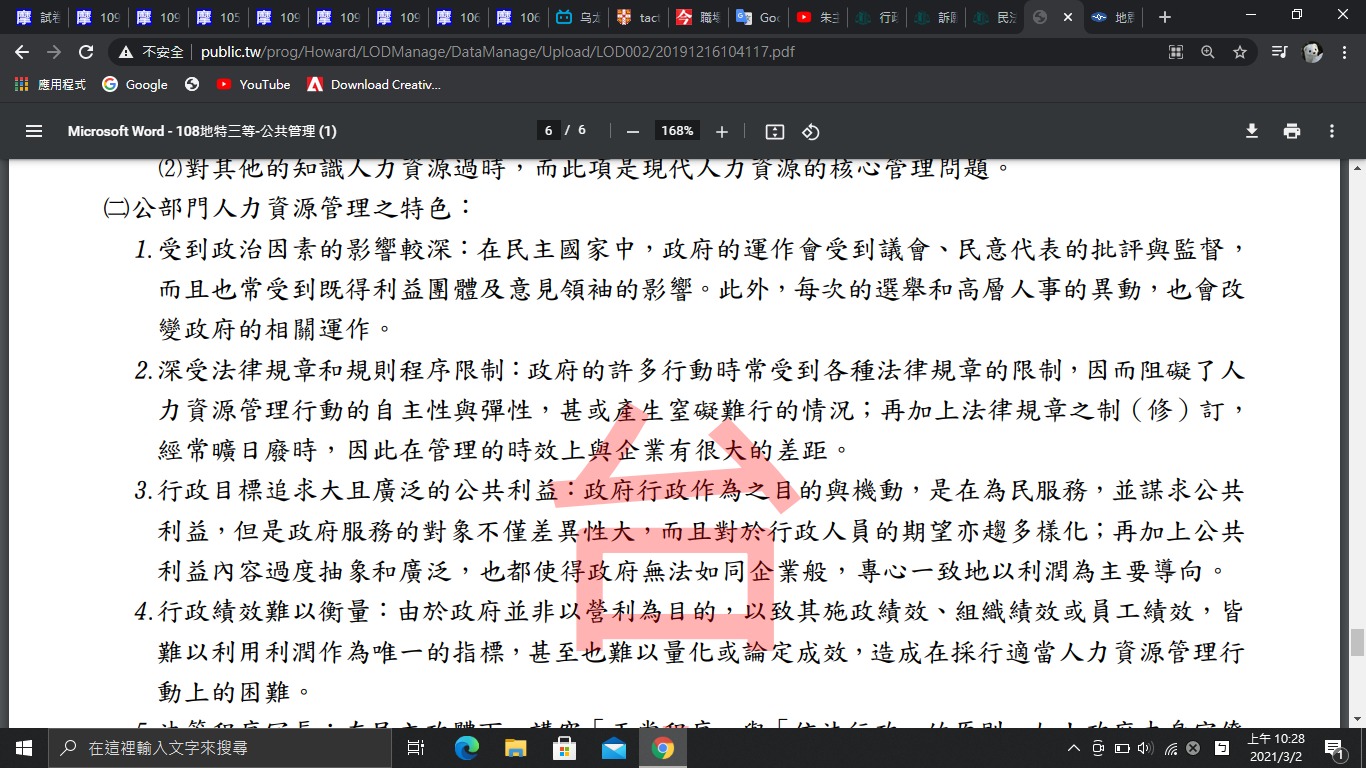This screenshot has width=1366, height=768.
Task: Click the vertical scrollbar thumb
Action: (1357, 642)
